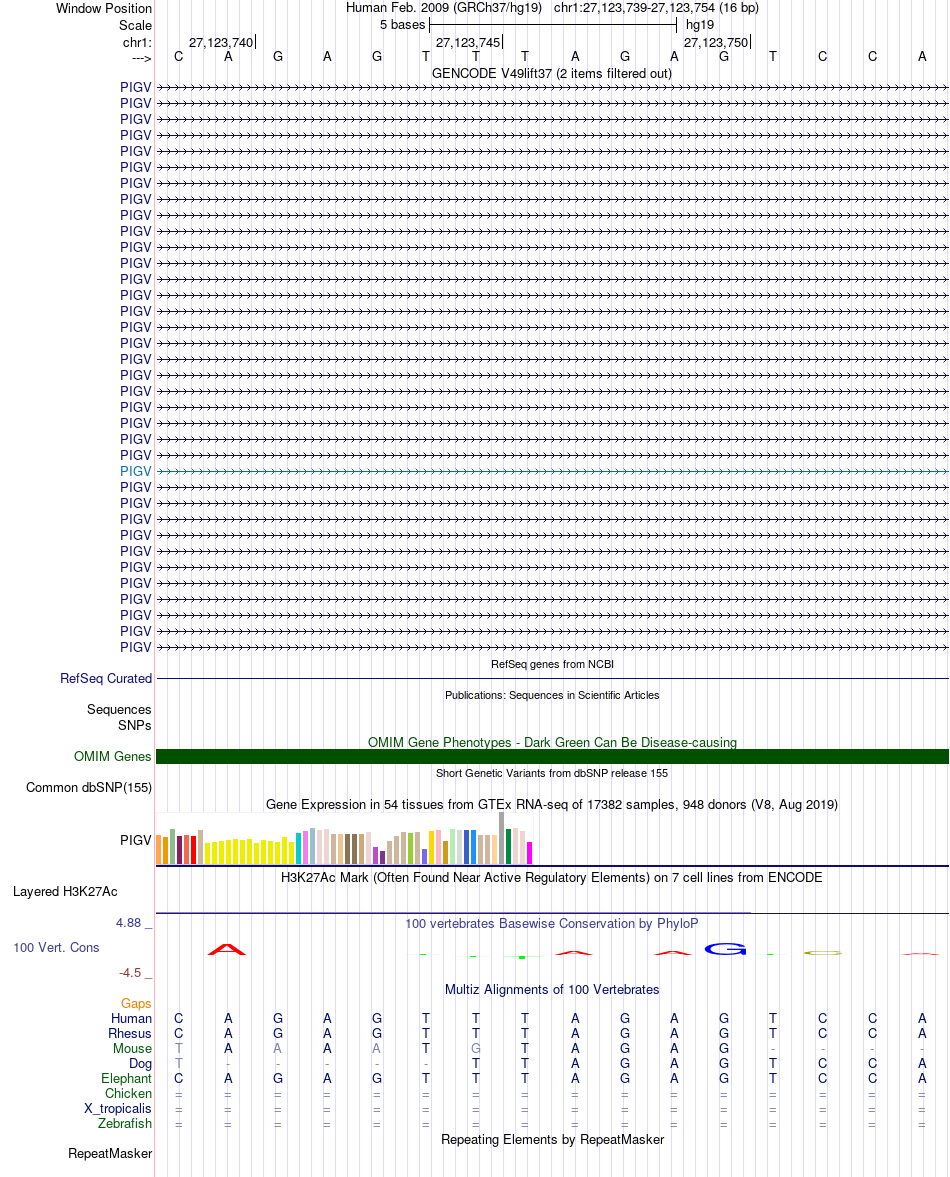
Task: Click the OMIM Genes track label
Action: pyautogui.click(x=113, y=757)
